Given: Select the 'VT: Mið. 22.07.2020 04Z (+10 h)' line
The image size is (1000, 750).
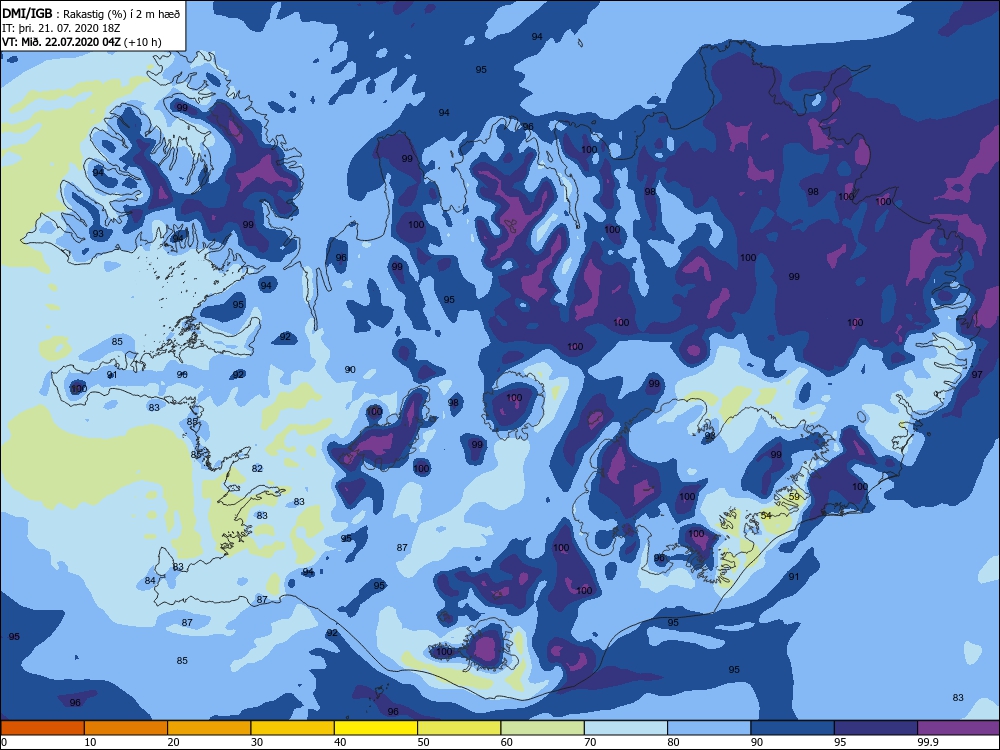Looking at the screenshot, I should coord(82,42).
